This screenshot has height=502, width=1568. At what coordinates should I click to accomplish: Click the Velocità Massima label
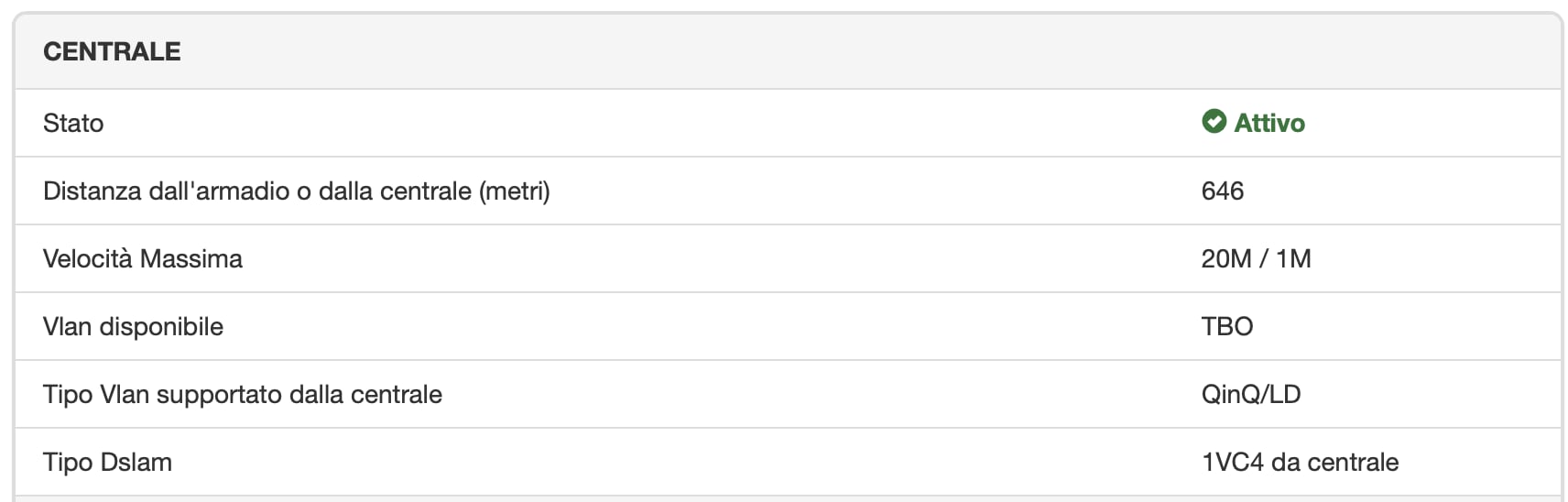pyautogui.click(x=142, y=258)
